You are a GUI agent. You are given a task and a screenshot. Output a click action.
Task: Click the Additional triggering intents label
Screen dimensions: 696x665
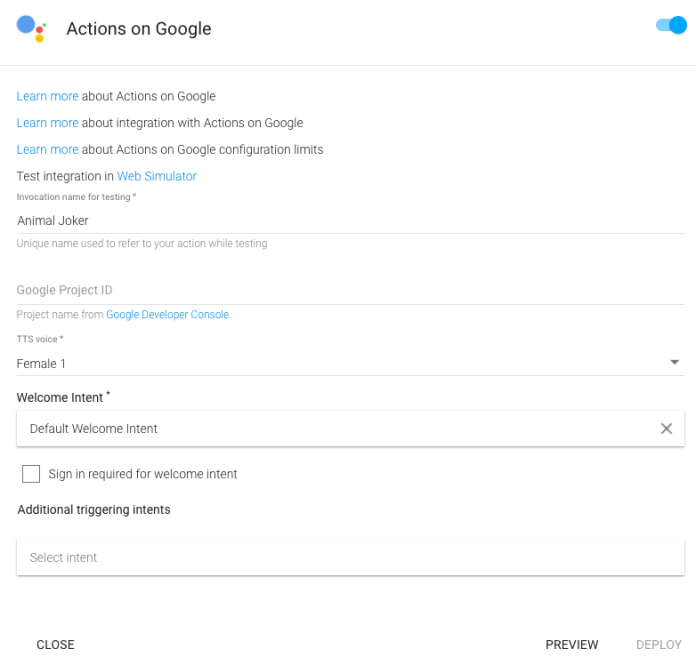(x=94, y=510)
